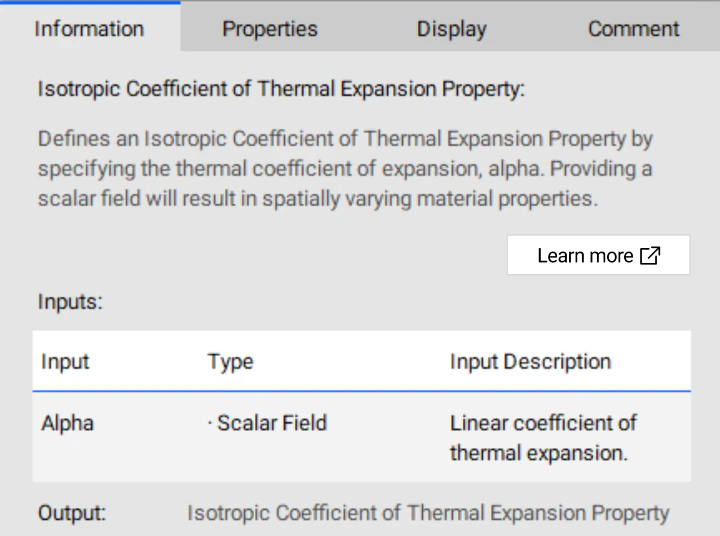
Task: Open the Display tab
Action: 452,29
